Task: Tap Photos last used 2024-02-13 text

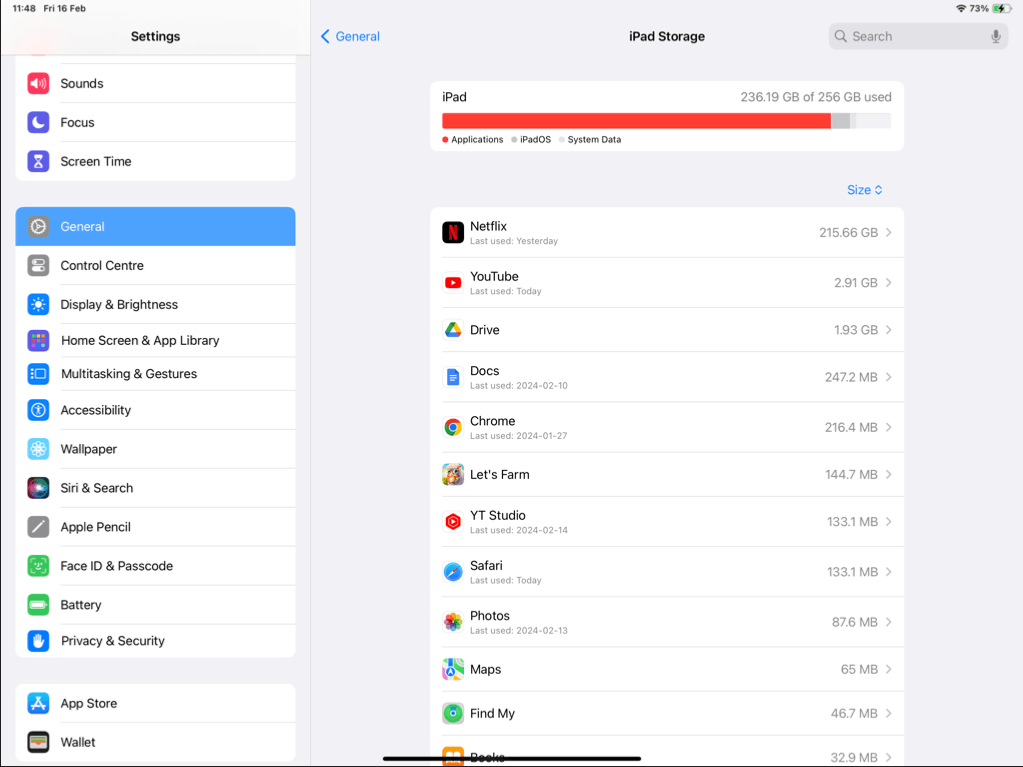Action: coord(519,631)
